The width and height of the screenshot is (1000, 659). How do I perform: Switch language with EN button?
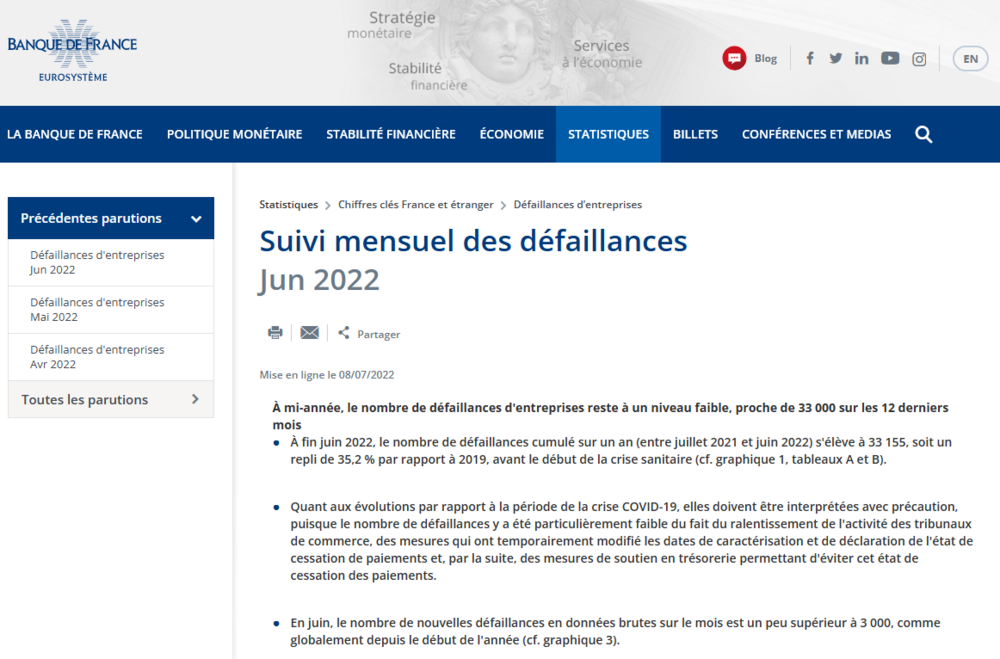tap(969, 58)
